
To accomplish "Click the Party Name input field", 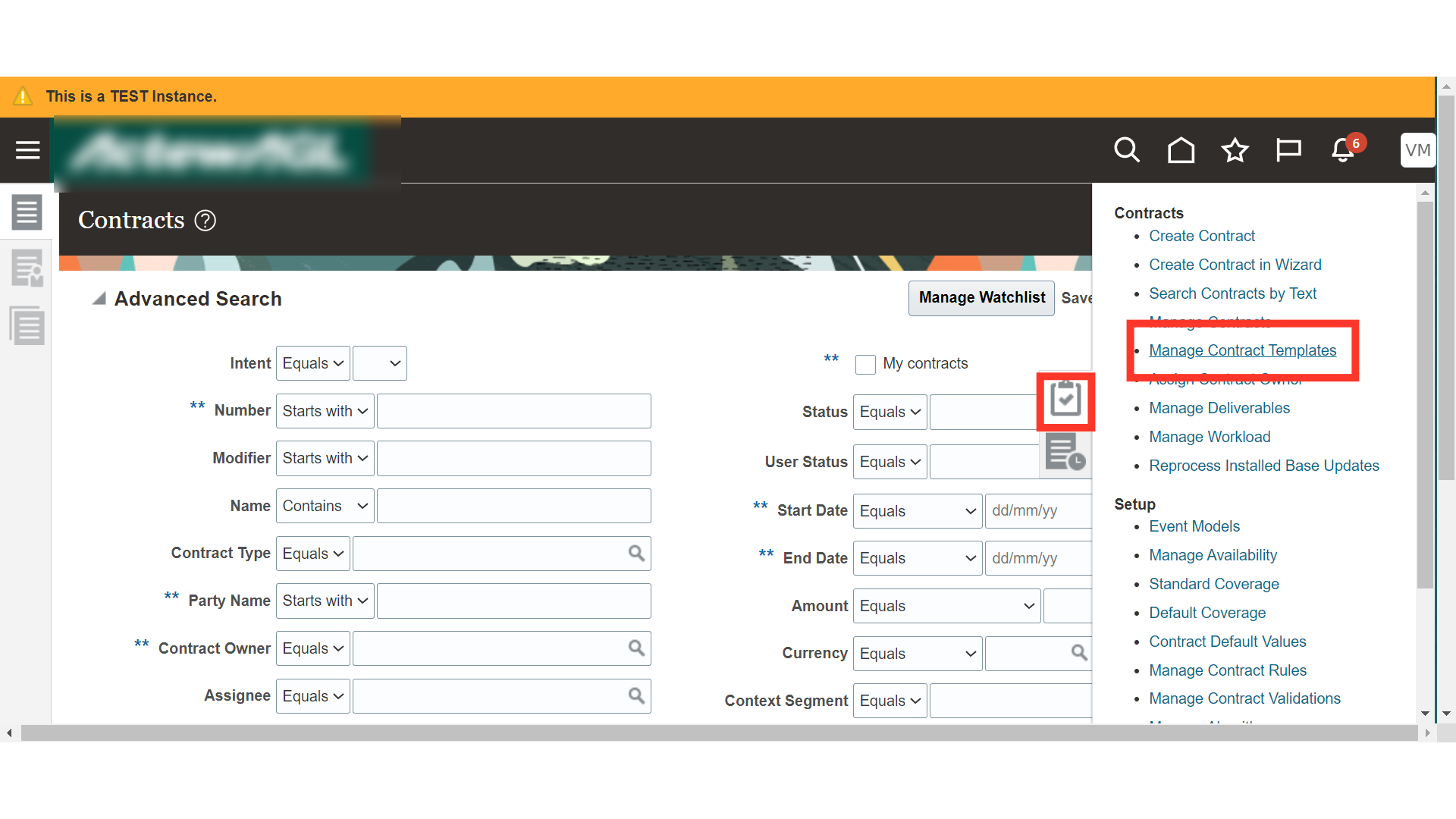I will tap(514, 601).
